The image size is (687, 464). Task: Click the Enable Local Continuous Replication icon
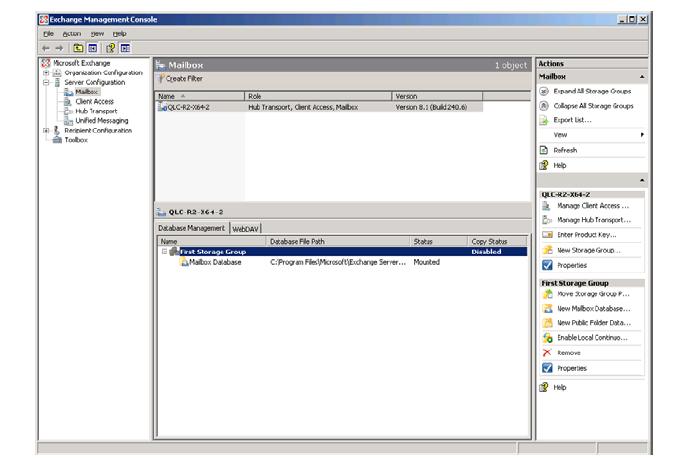[546, 338]
